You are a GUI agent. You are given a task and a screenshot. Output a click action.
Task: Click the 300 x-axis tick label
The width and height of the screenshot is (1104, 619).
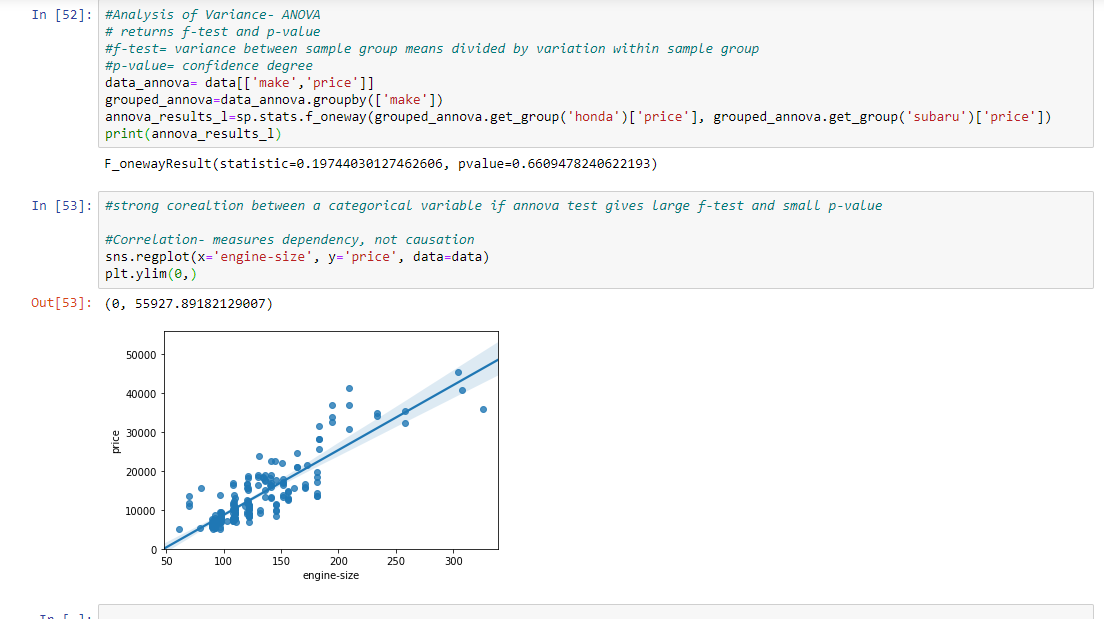(x=454, y=561)
